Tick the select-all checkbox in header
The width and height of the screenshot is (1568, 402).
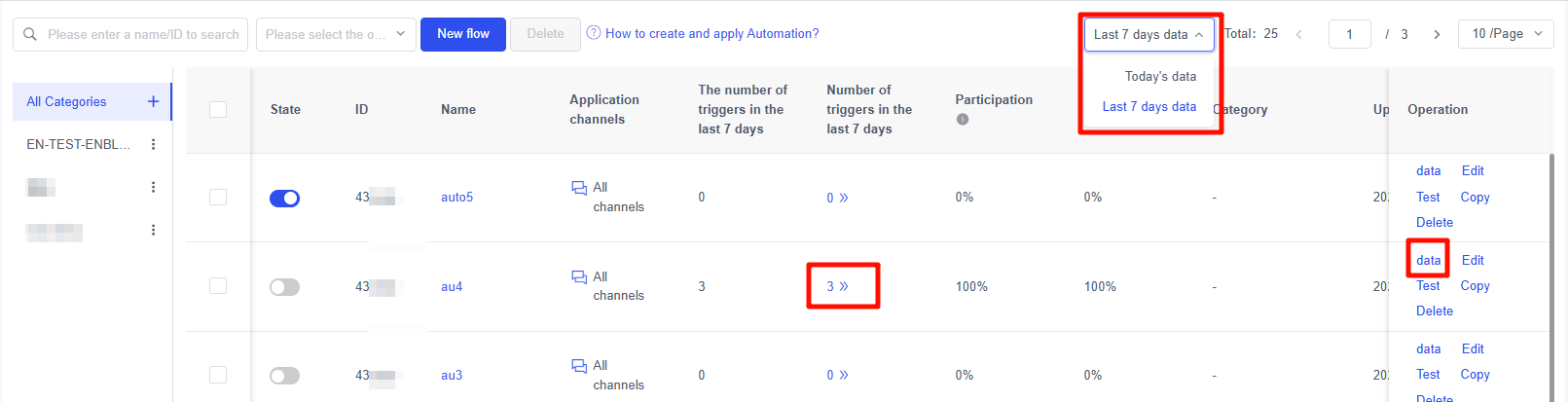(218, 109)
